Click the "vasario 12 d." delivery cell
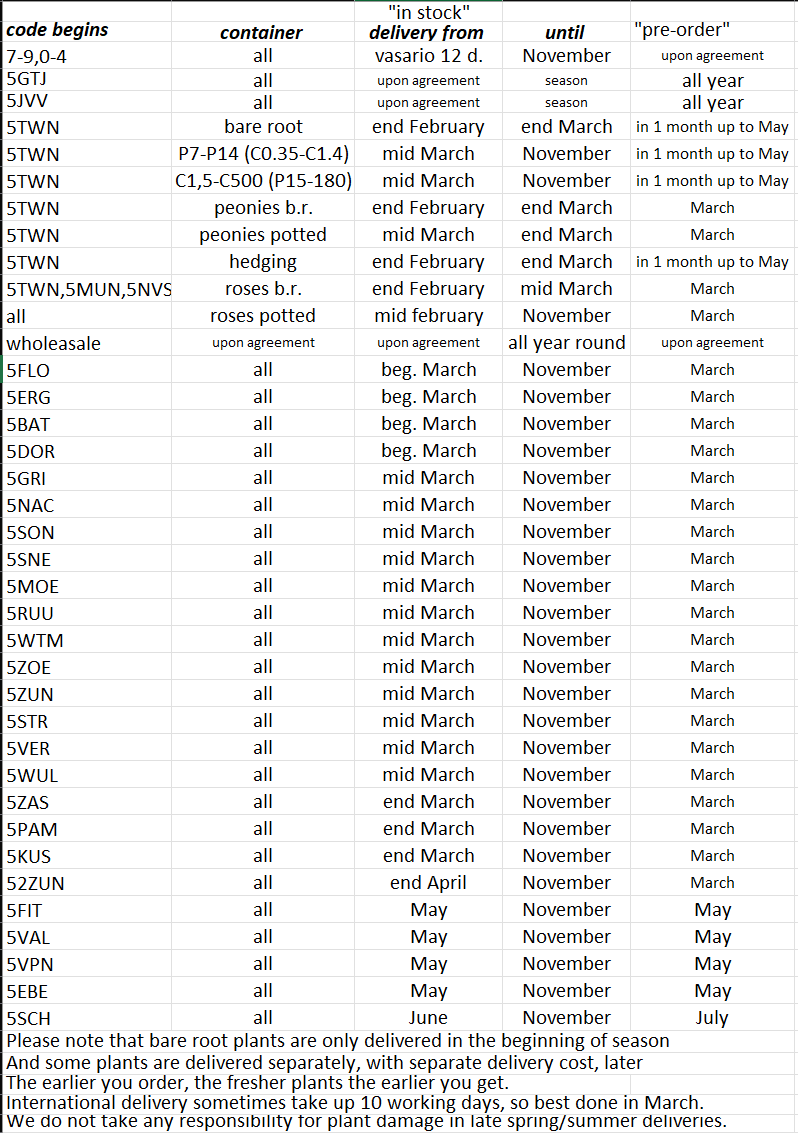The height and width of the screenshot is (1133, 798). click(428, 56)
